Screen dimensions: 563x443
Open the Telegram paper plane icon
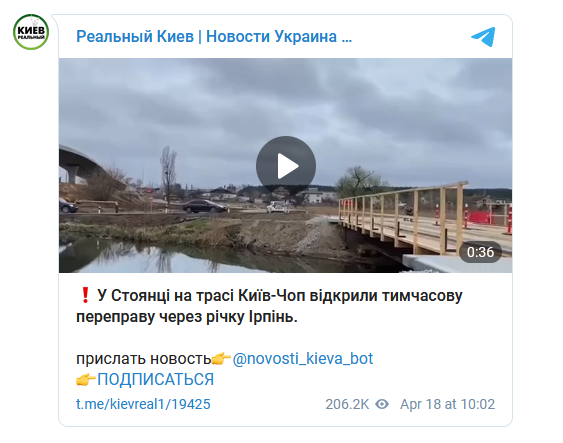[483, 37]
